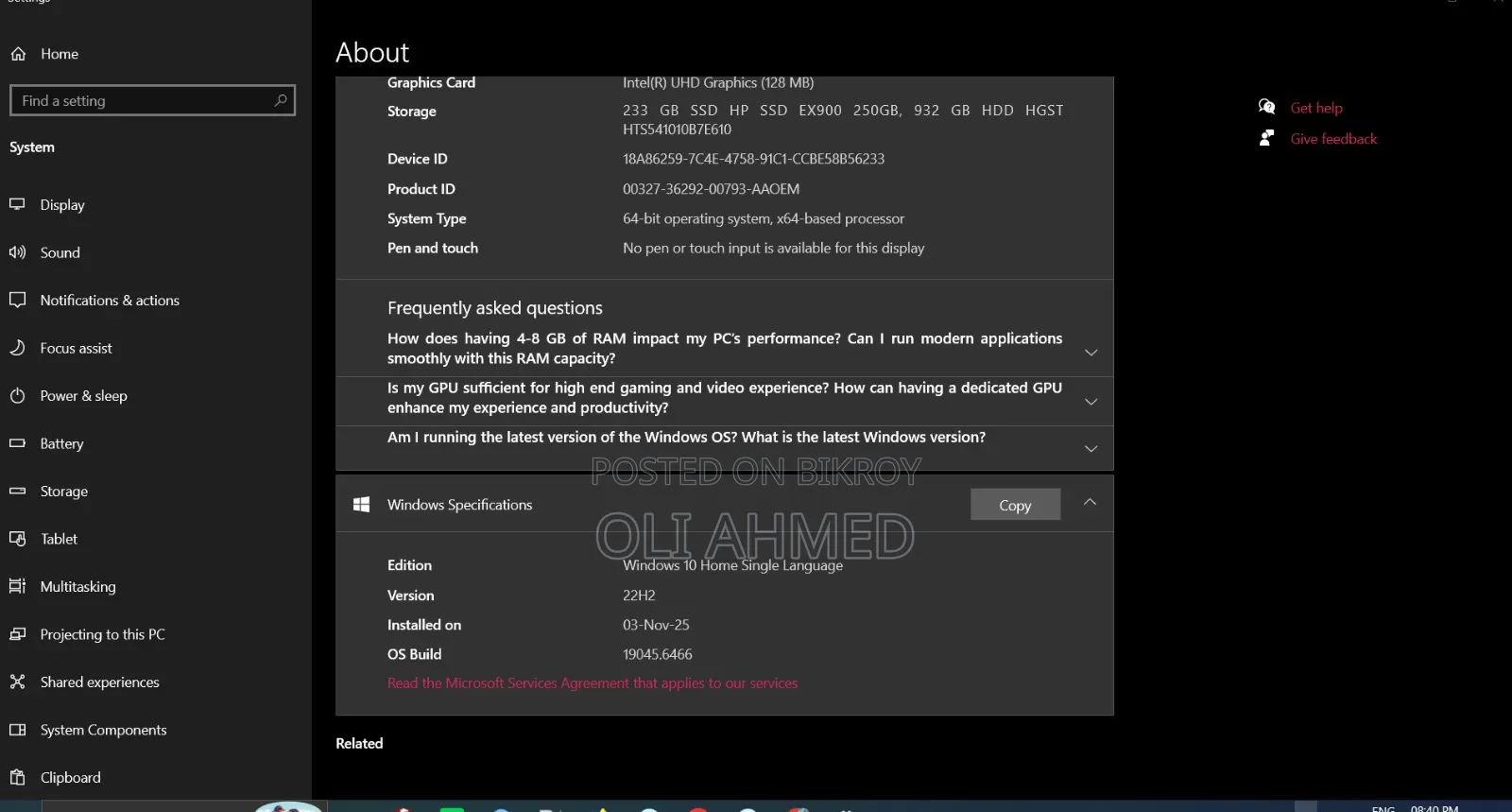
Task: Open Storage settings from the sidebar
Action: pyautogui.click(x=63, y=492)
